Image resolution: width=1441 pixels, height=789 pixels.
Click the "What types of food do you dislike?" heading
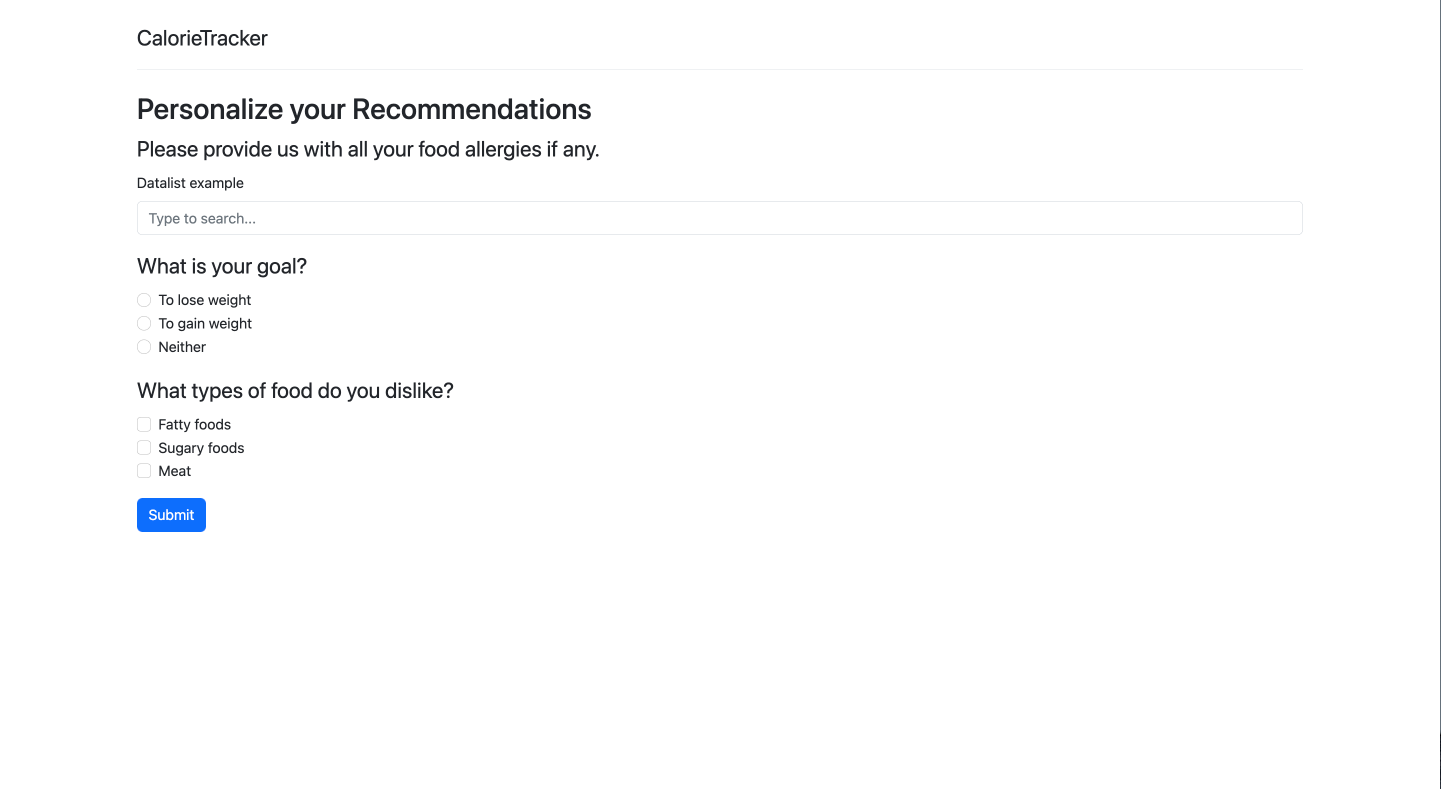[x=294, y=390]
